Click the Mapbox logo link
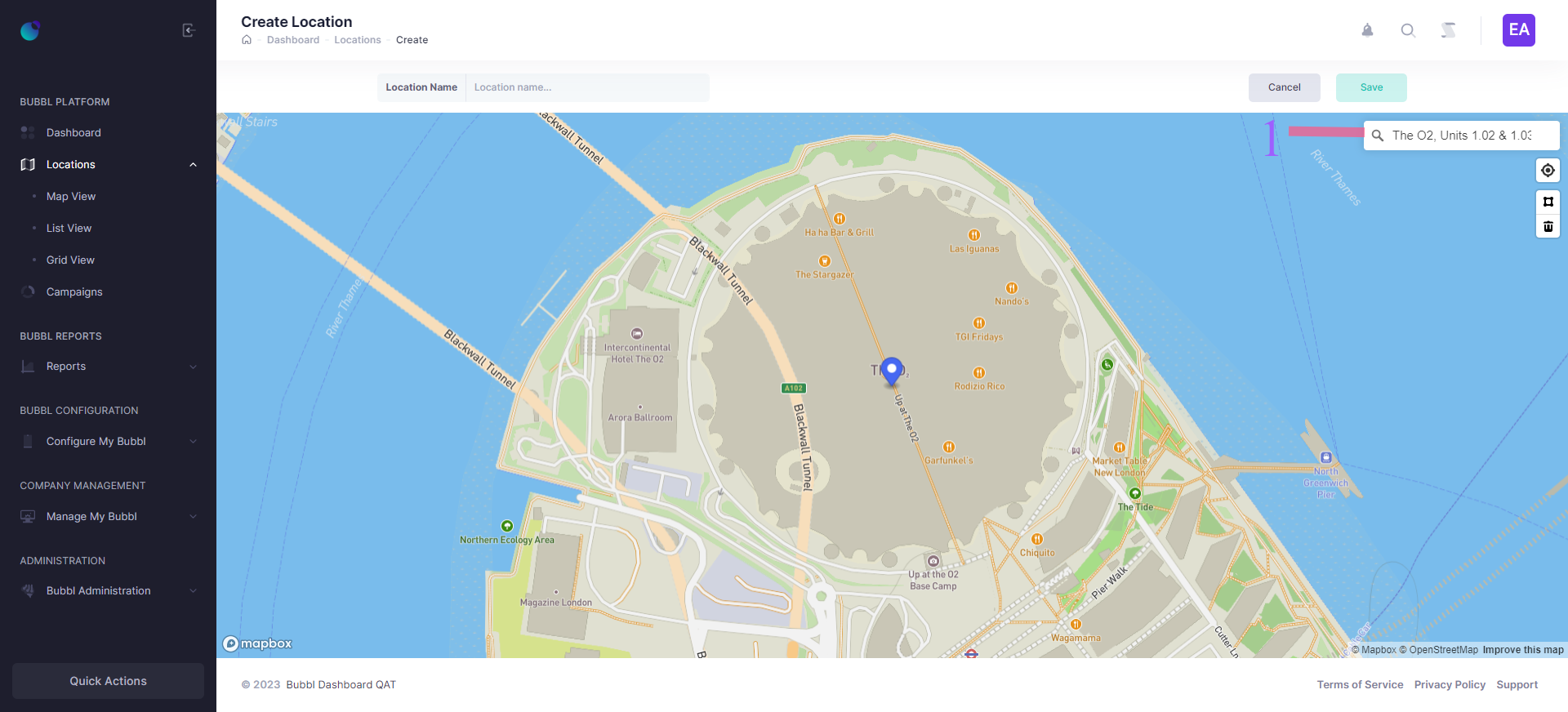 [x=257, y=643]
